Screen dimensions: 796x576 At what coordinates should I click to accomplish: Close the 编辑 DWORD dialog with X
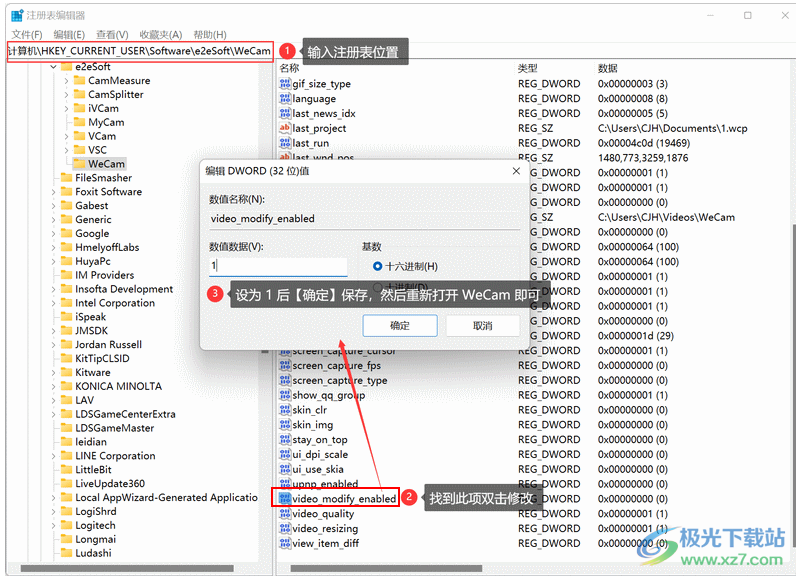[516, 171]
